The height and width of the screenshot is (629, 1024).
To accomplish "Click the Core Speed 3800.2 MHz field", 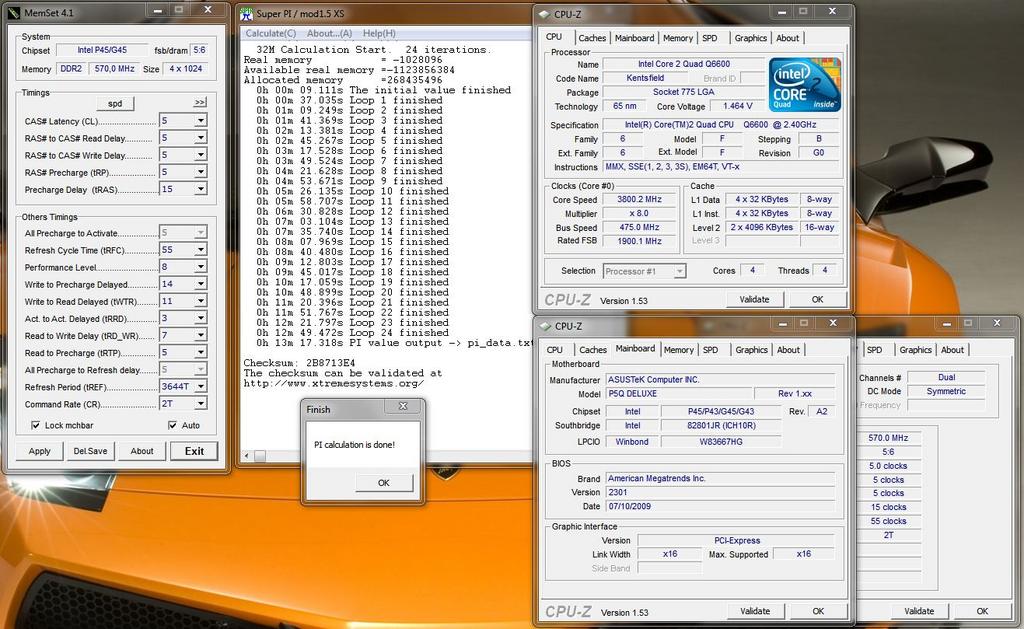I will pyautogui.click(x=639, y=199).
